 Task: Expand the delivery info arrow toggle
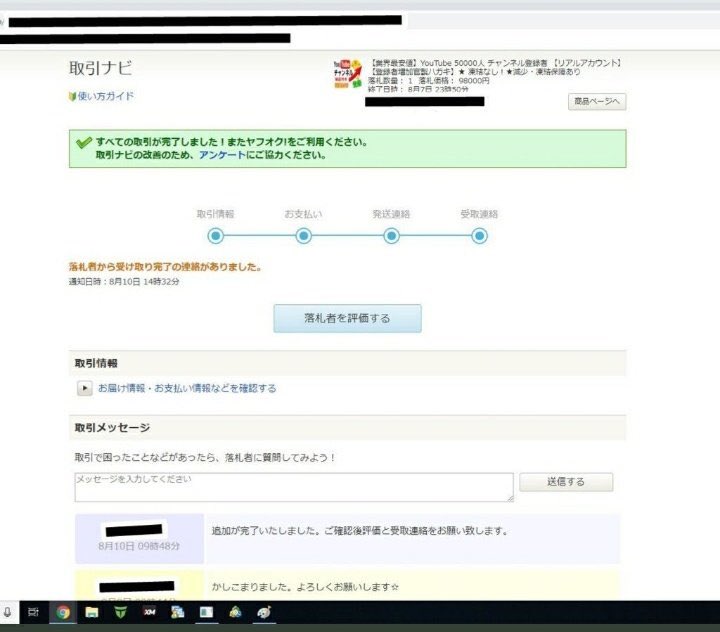[84, 388]
